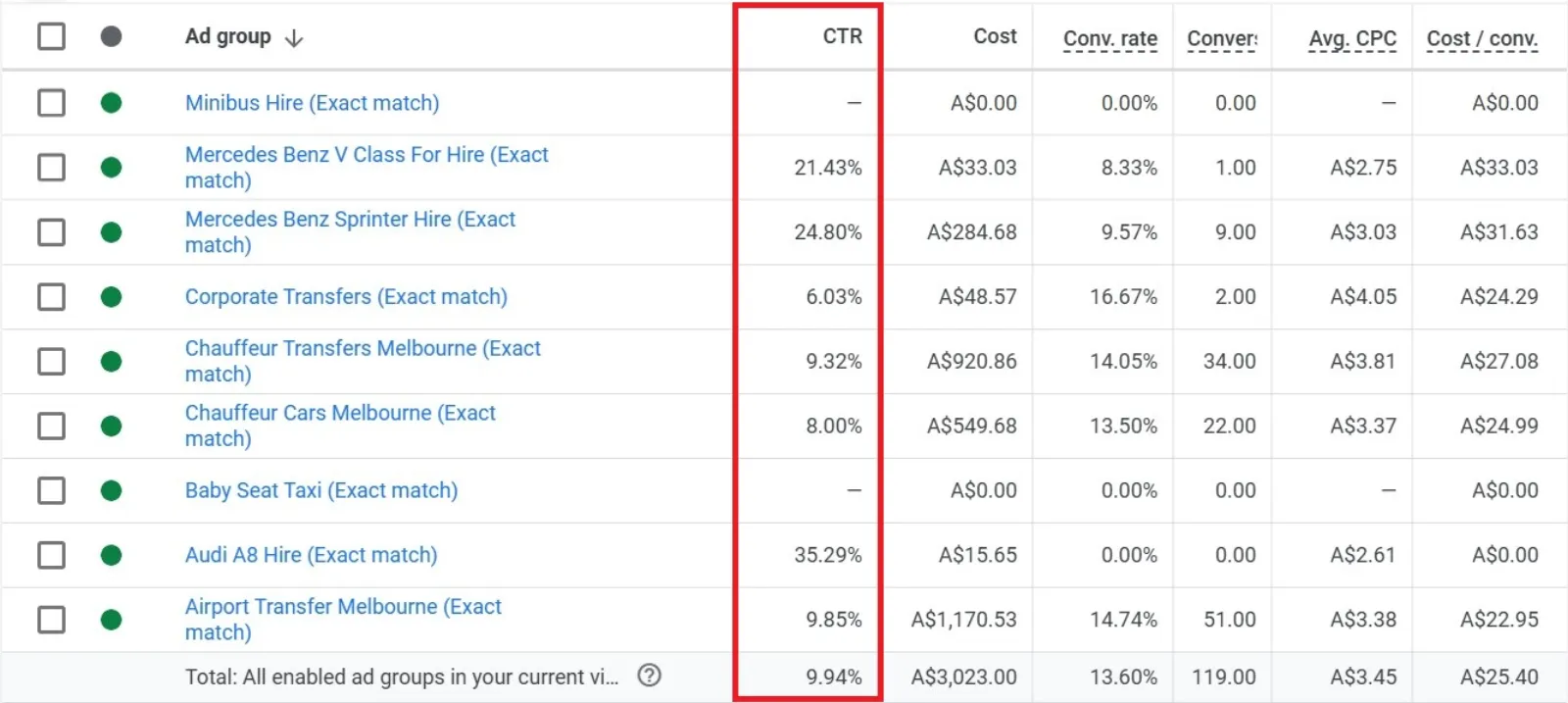Screen dimensions: 1568x703
Task: Click the Audi A8 Hire status dot
Action: [x=112, y=555]
